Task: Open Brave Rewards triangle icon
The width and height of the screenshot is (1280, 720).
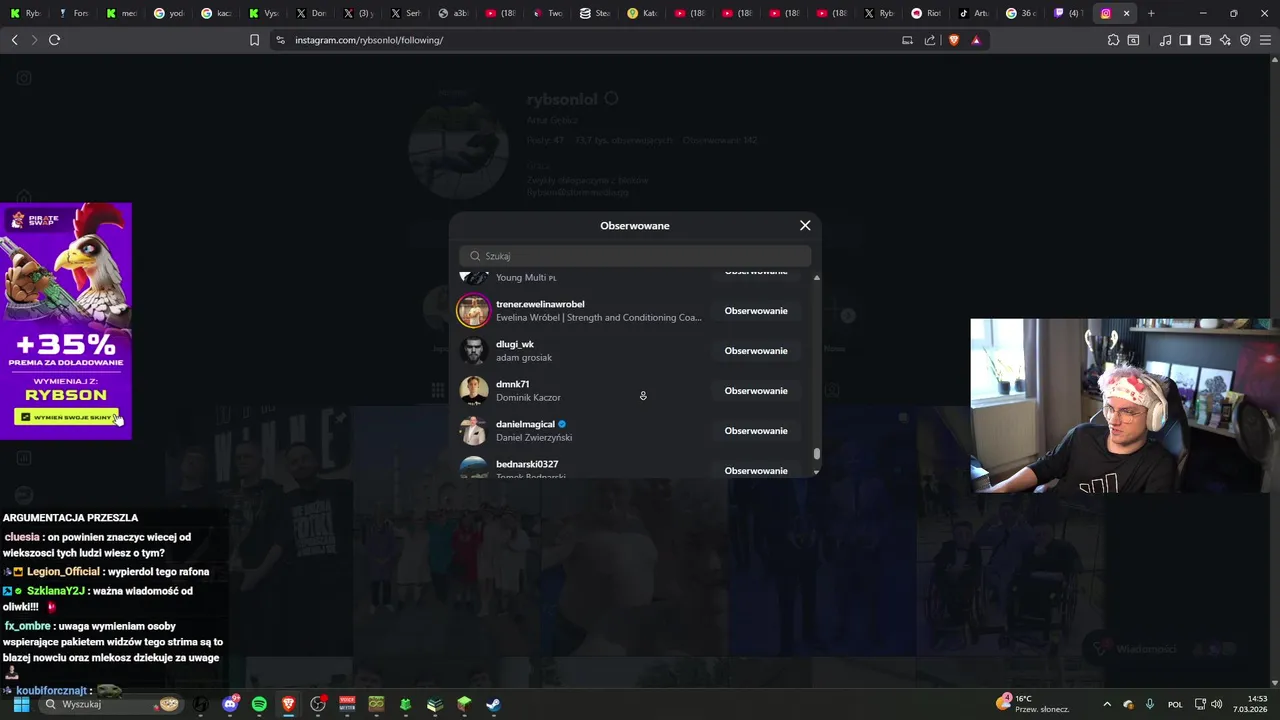Action: tap(976, 40)
